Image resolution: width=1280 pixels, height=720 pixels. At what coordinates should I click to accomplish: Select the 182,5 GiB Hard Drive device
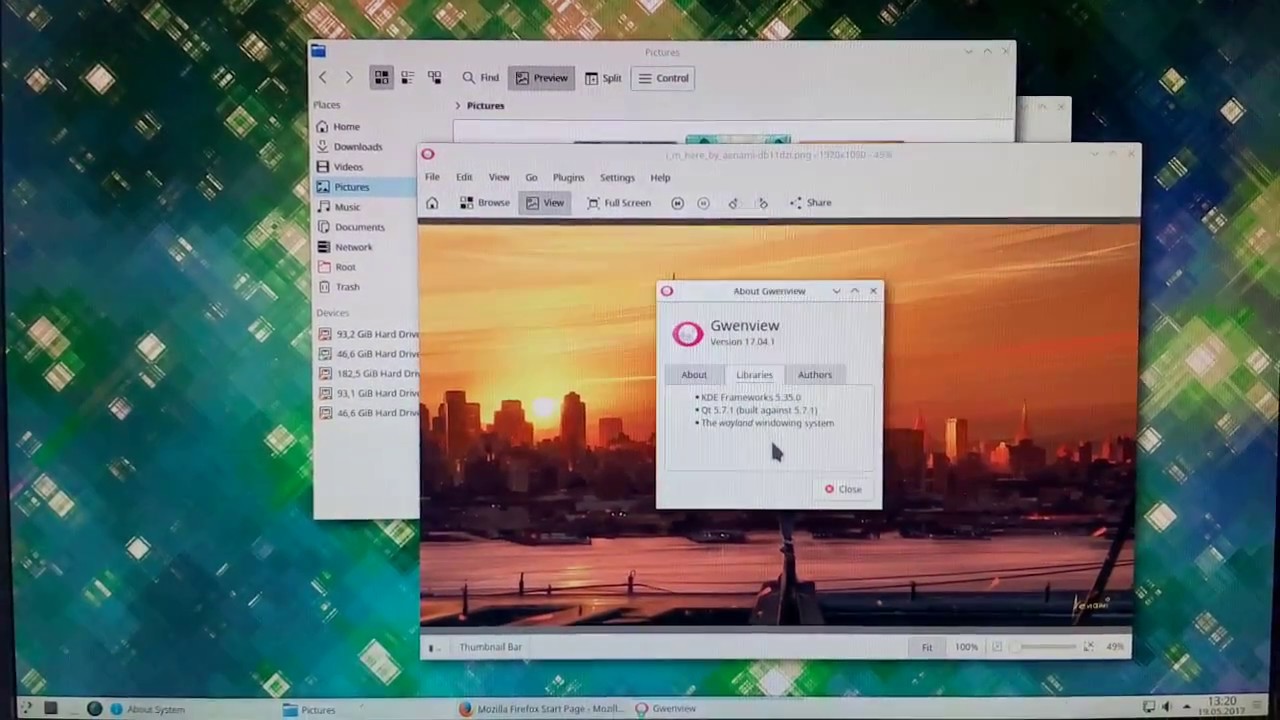(x=367, y=373)
